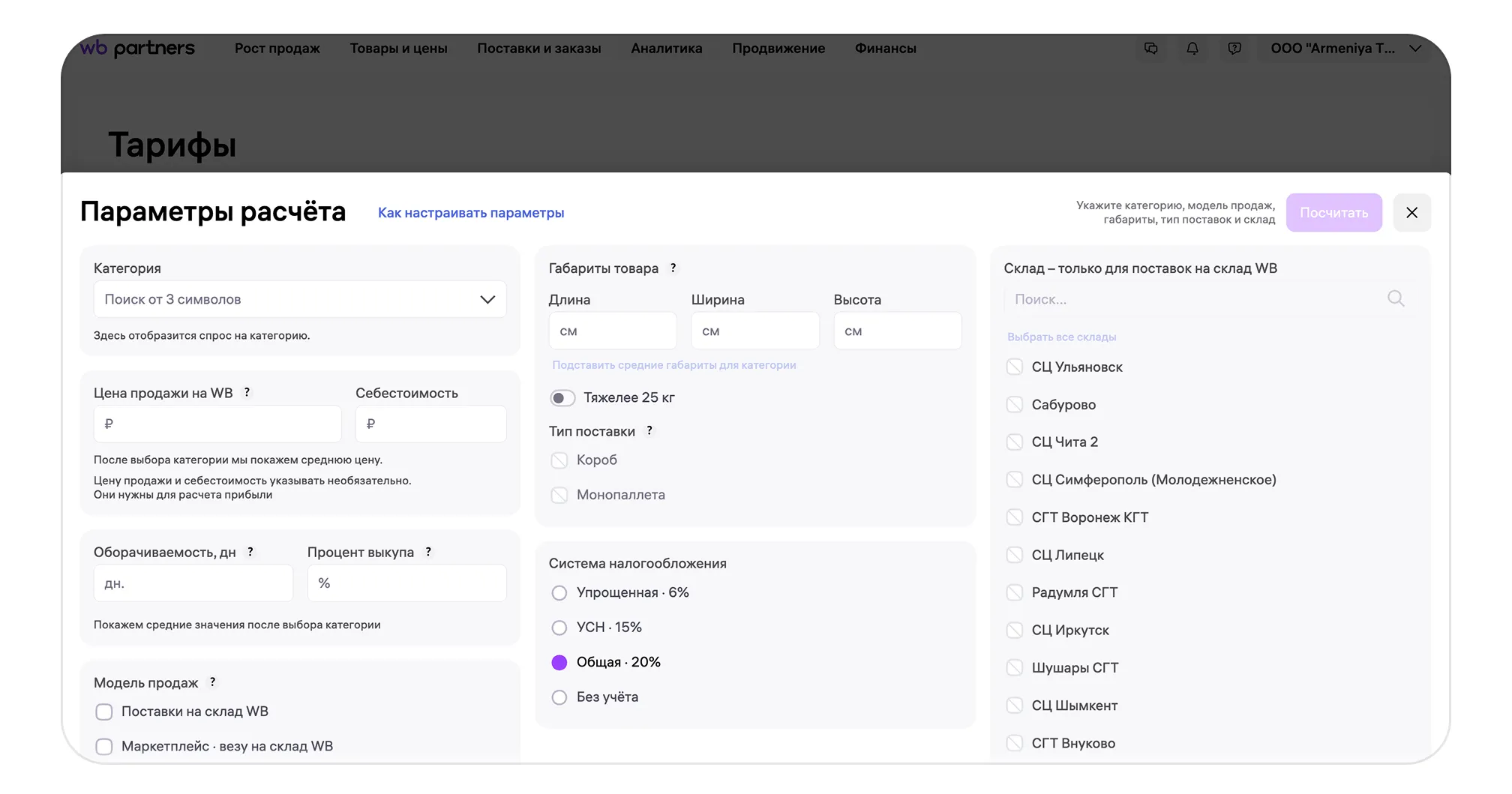
Task: Check the Поставки на склад WB checkbox
Action: 104,712
